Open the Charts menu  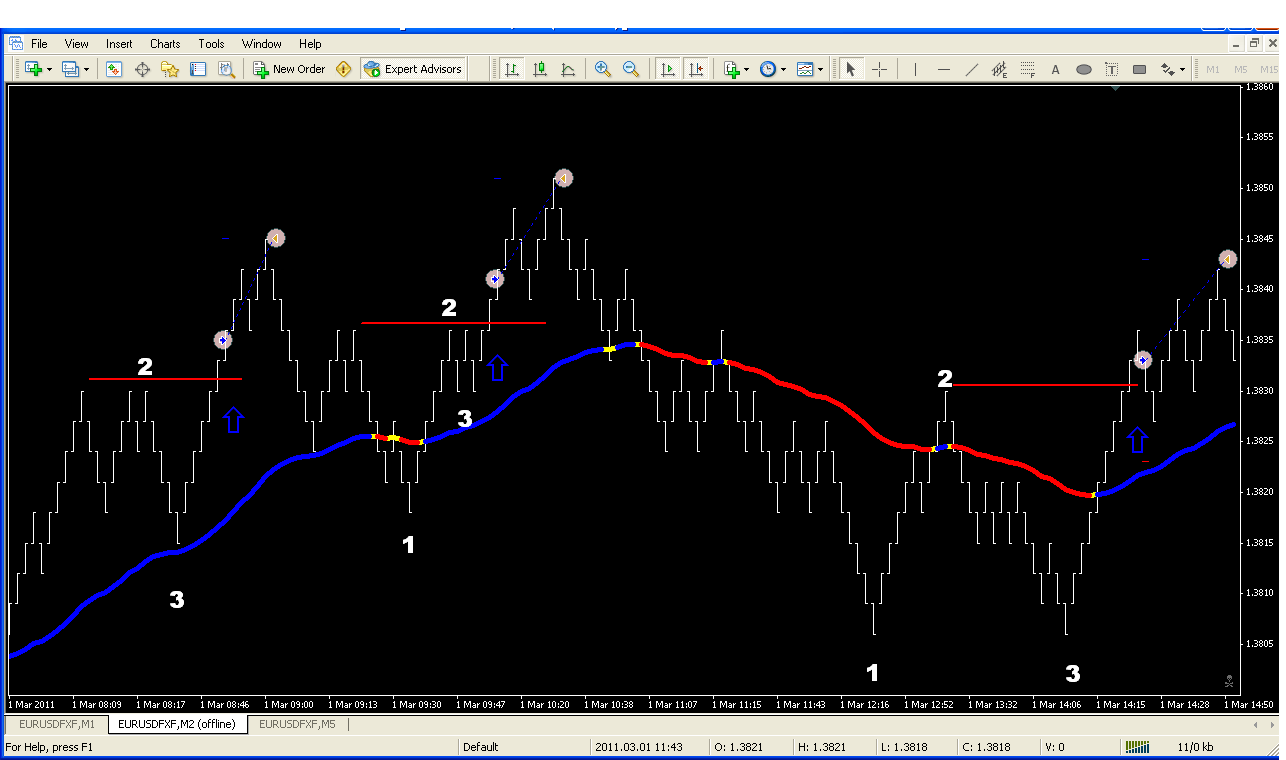(x=165, y=44)
